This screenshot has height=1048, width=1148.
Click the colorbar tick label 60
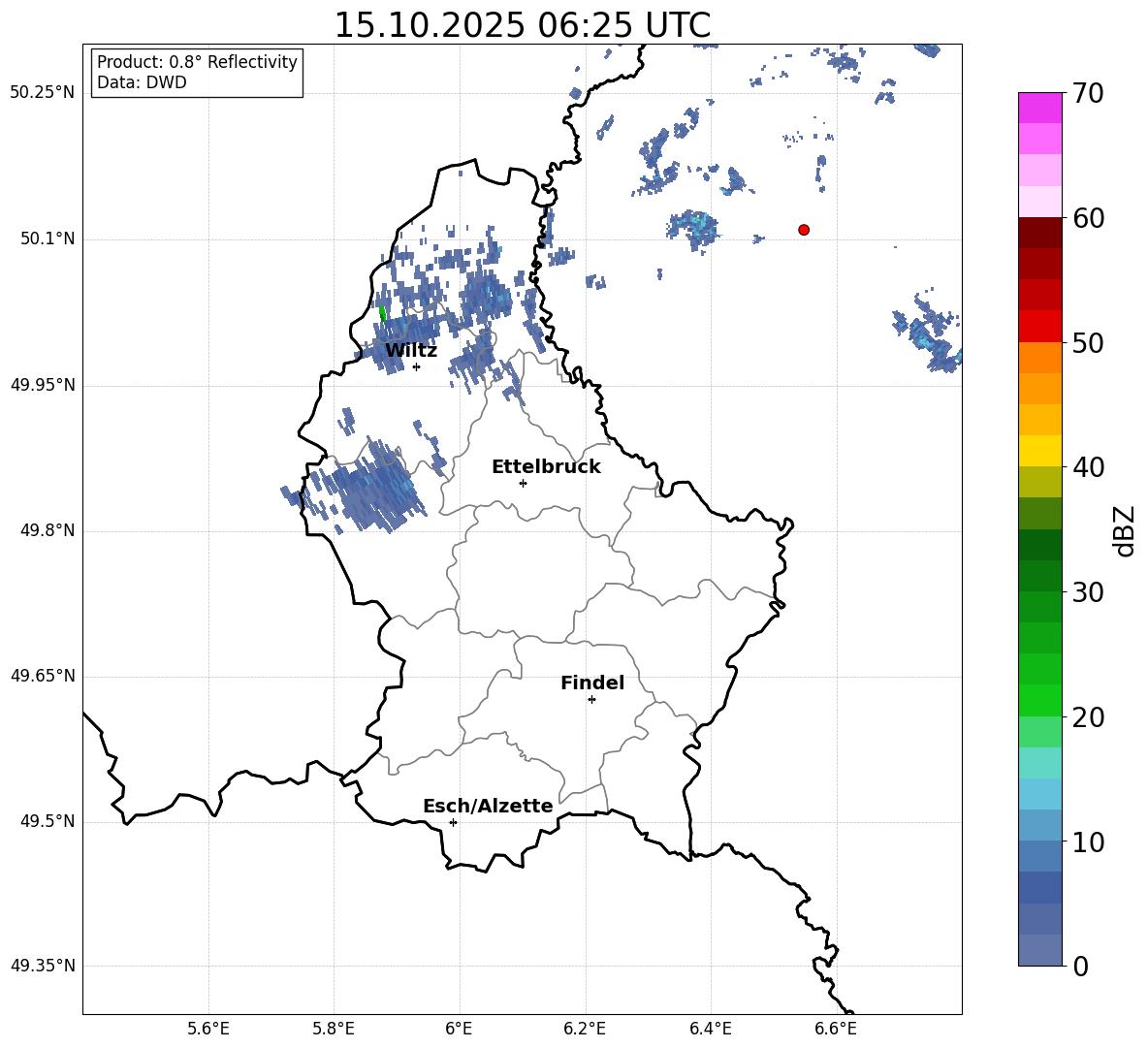(x=1088, y=218)
